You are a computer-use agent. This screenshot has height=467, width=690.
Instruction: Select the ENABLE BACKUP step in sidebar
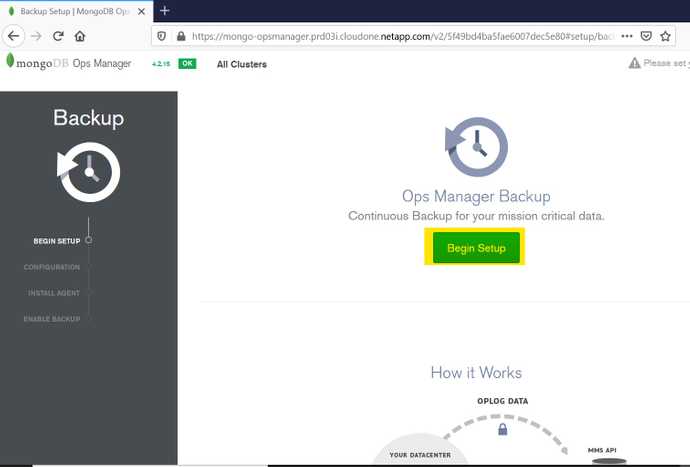(x=52, y=319)
